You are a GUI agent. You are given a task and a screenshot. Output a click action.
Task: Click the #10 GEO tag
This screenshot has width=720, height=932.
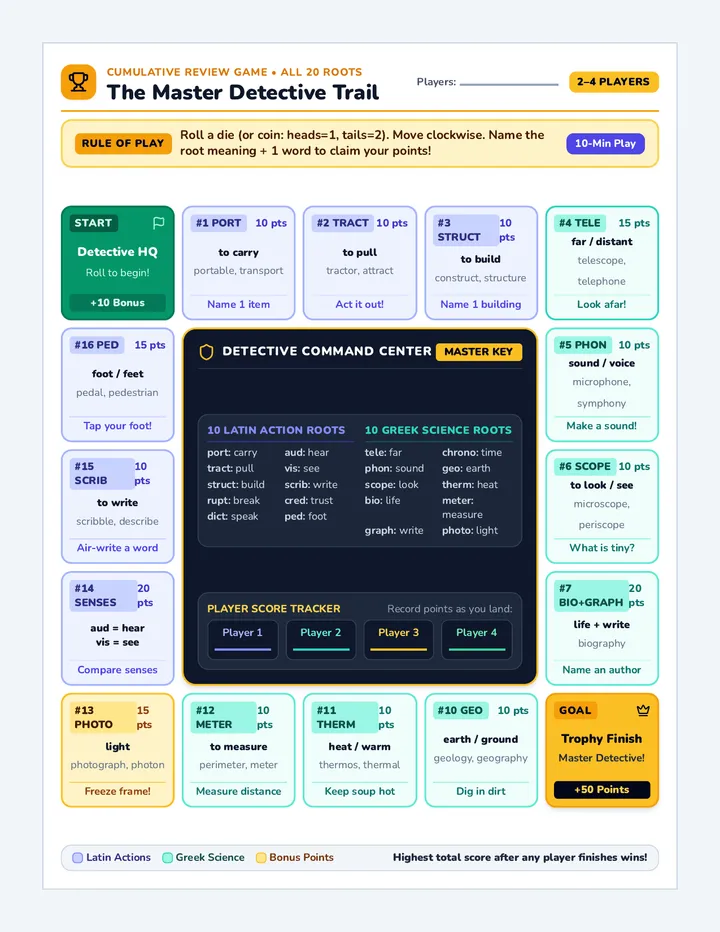pos(461,710)
